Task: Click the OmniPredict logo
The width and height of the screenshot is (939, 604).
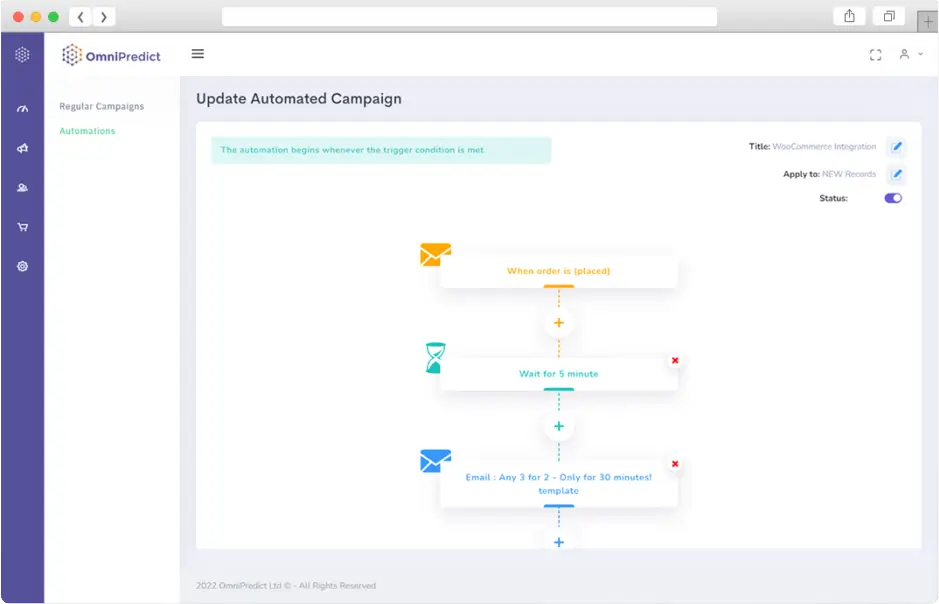Action: (111, 56)
